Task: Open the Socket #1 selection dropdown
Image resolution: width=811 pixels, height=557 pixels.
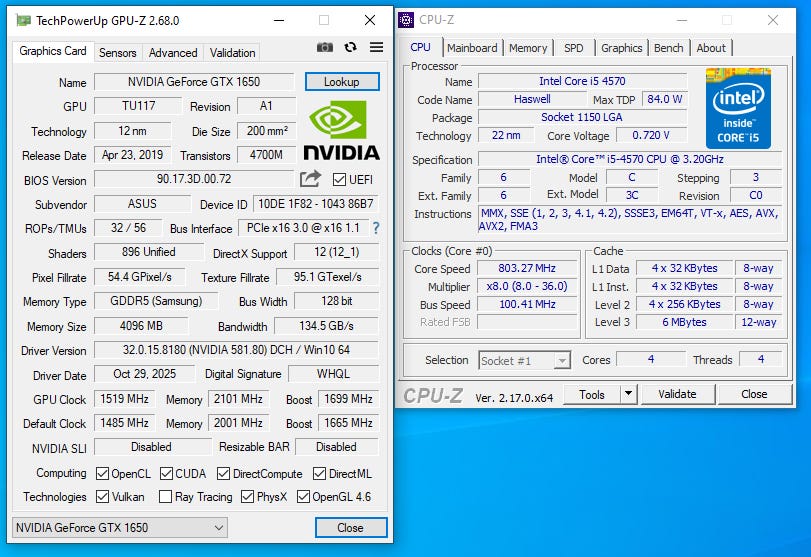Action: [524, 360]
